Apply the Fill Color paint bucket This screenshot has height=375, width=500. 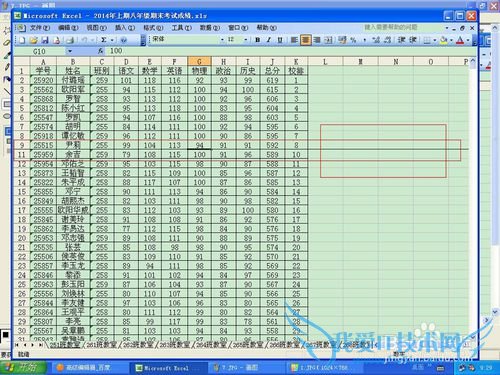click(x=444, y=40)
